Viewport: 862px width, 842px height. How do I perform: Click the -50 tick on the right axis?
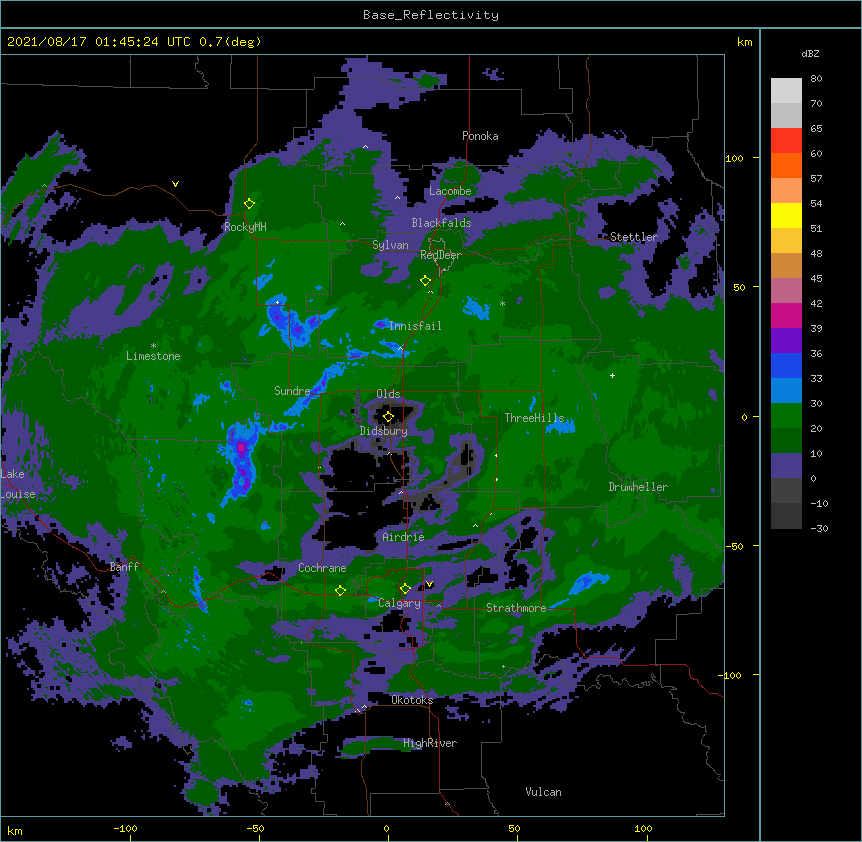click(734, 546)
